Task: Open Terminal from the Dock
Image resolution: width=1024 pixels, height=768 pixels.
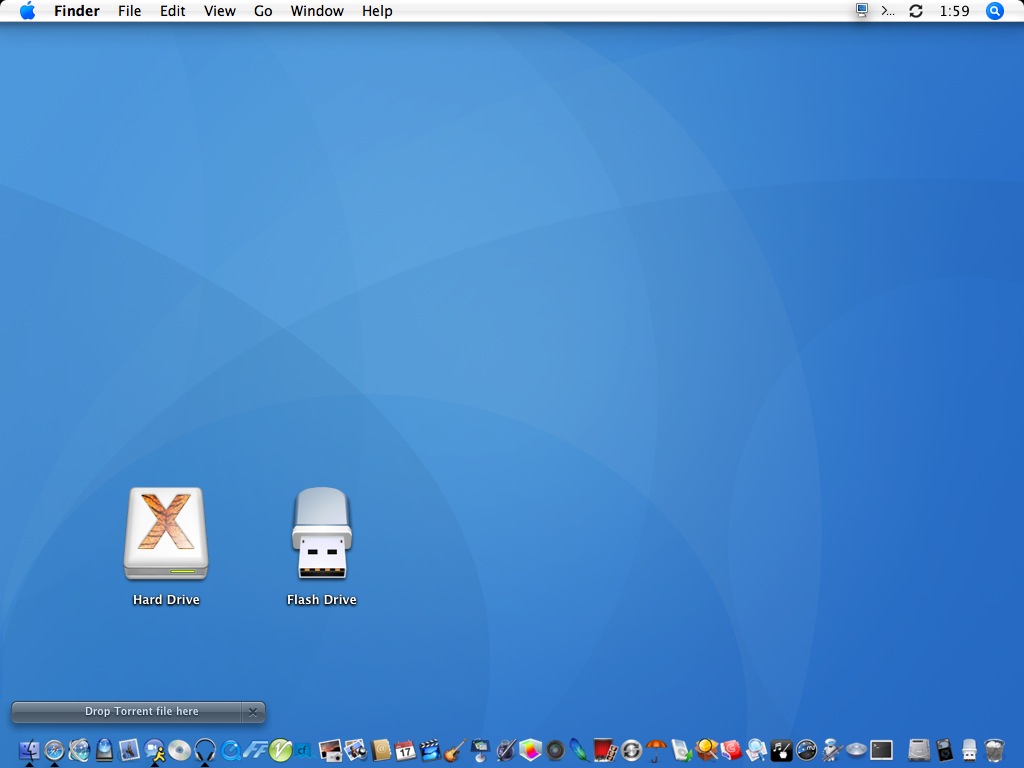Action: (881, 750)
